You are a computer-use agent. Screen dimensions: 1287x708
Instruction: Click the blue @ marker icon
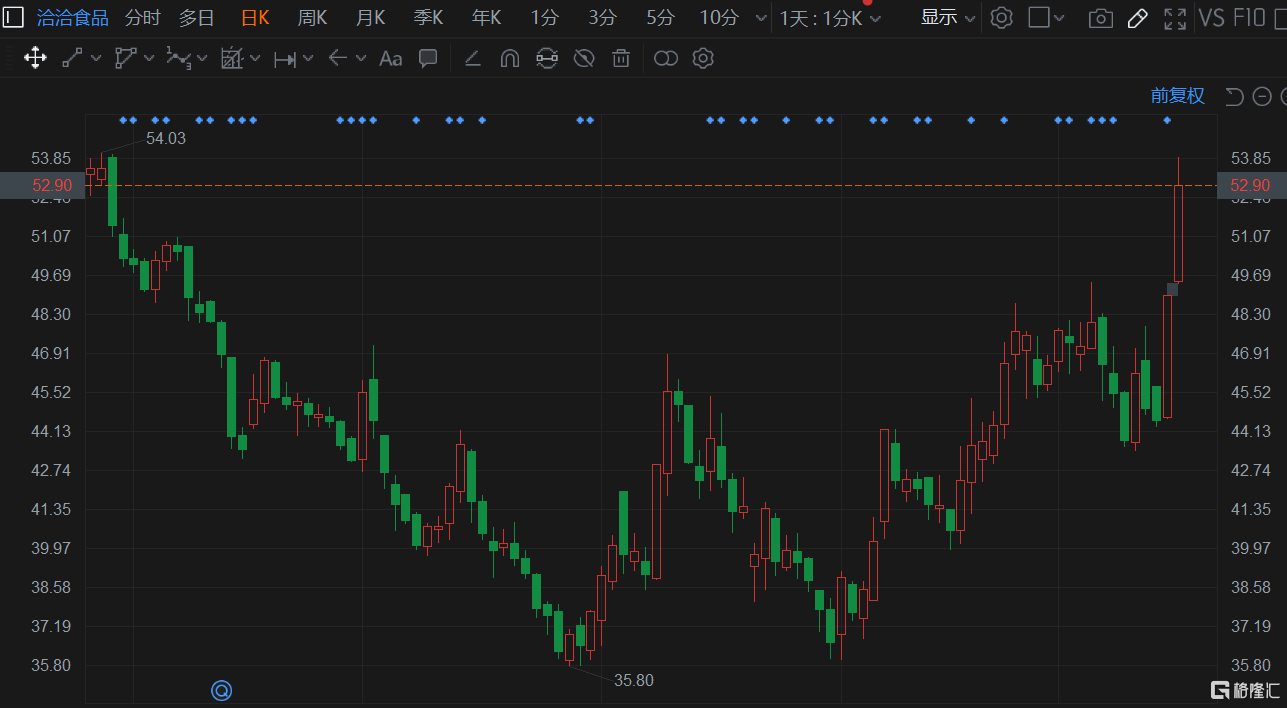221,690
